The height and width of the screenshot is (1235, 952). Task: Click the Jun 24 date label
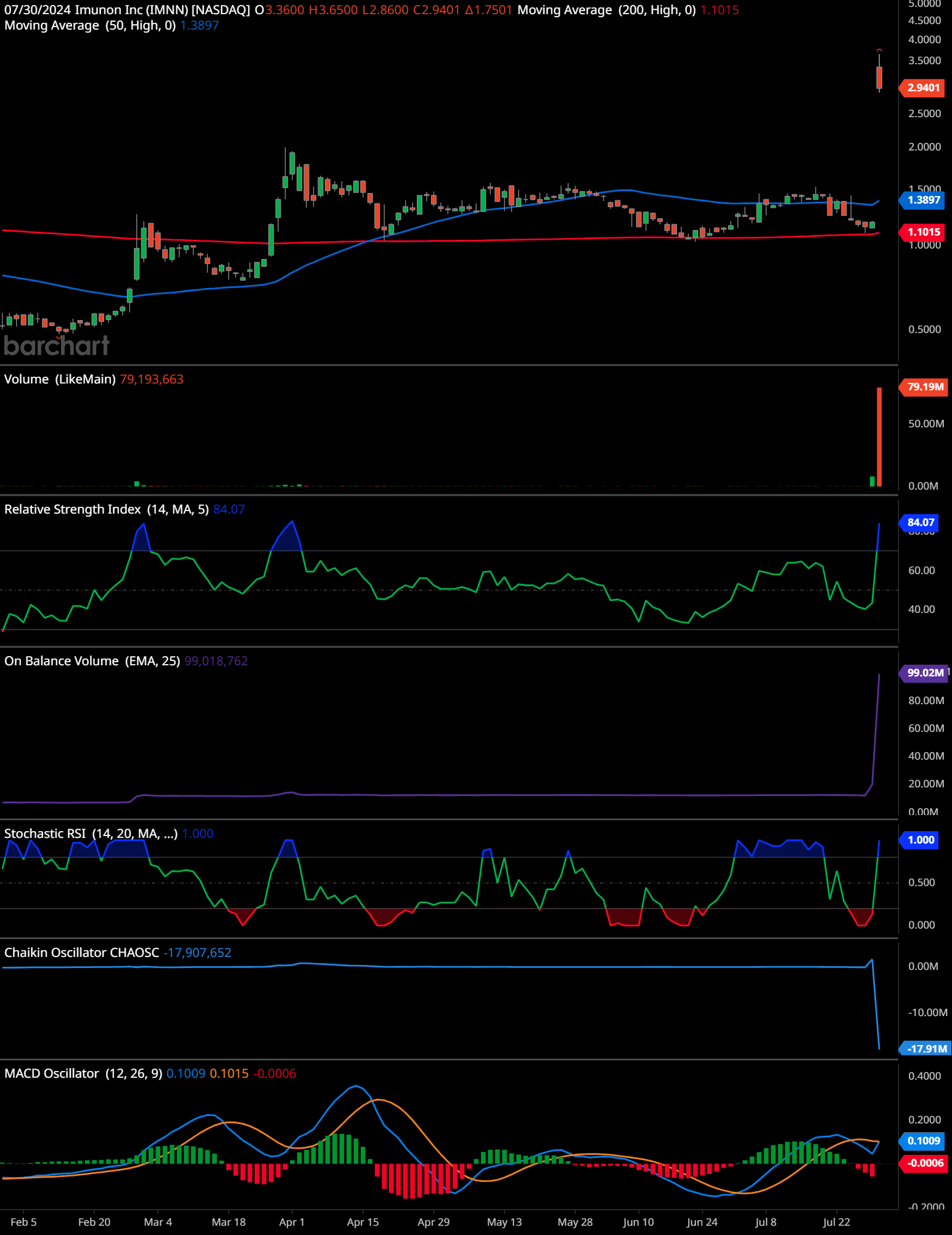(702, 1222)
